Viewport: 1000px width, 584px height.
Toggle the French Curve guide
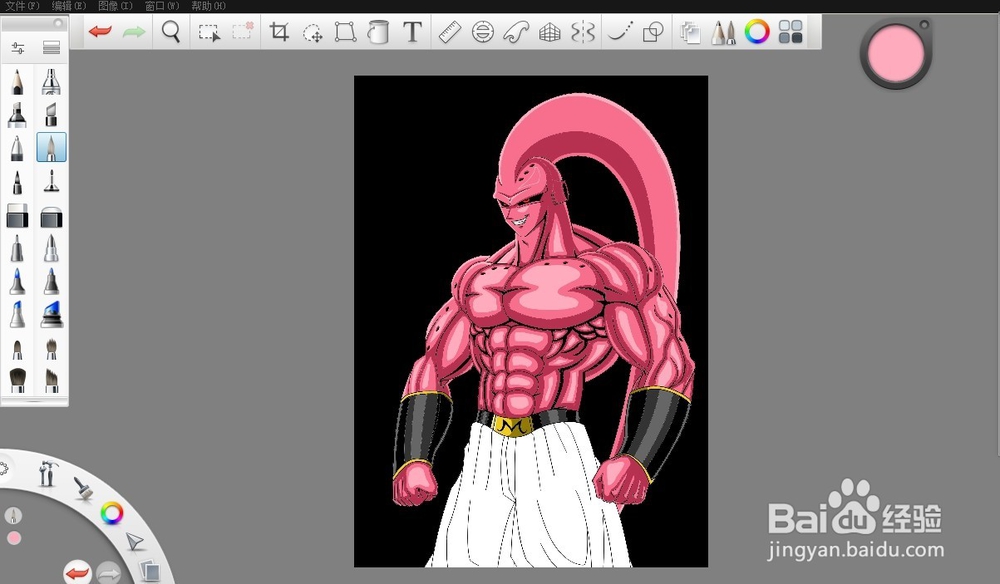click(516, 31)
